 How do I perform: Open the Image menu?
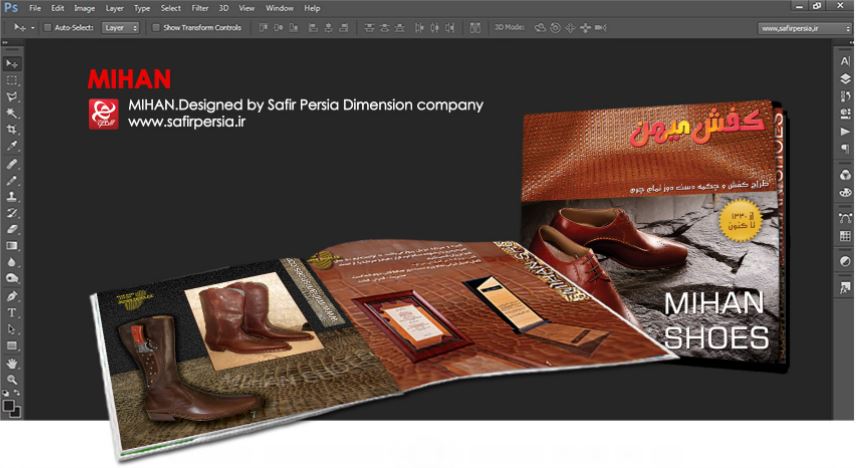click(84, 8)
